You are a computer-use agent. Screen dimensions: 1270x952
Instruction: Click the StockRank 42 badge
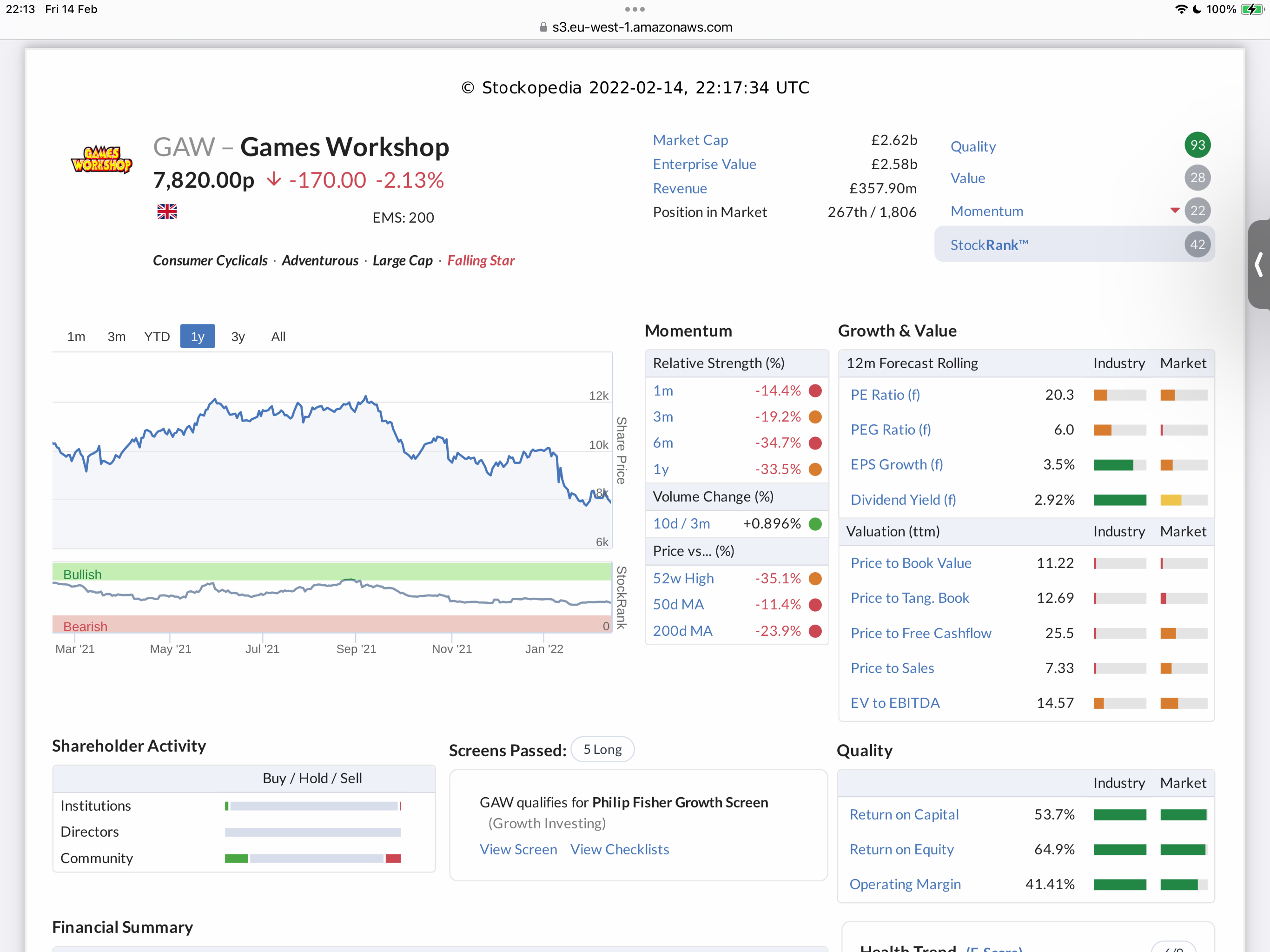tap(1197, 245)
